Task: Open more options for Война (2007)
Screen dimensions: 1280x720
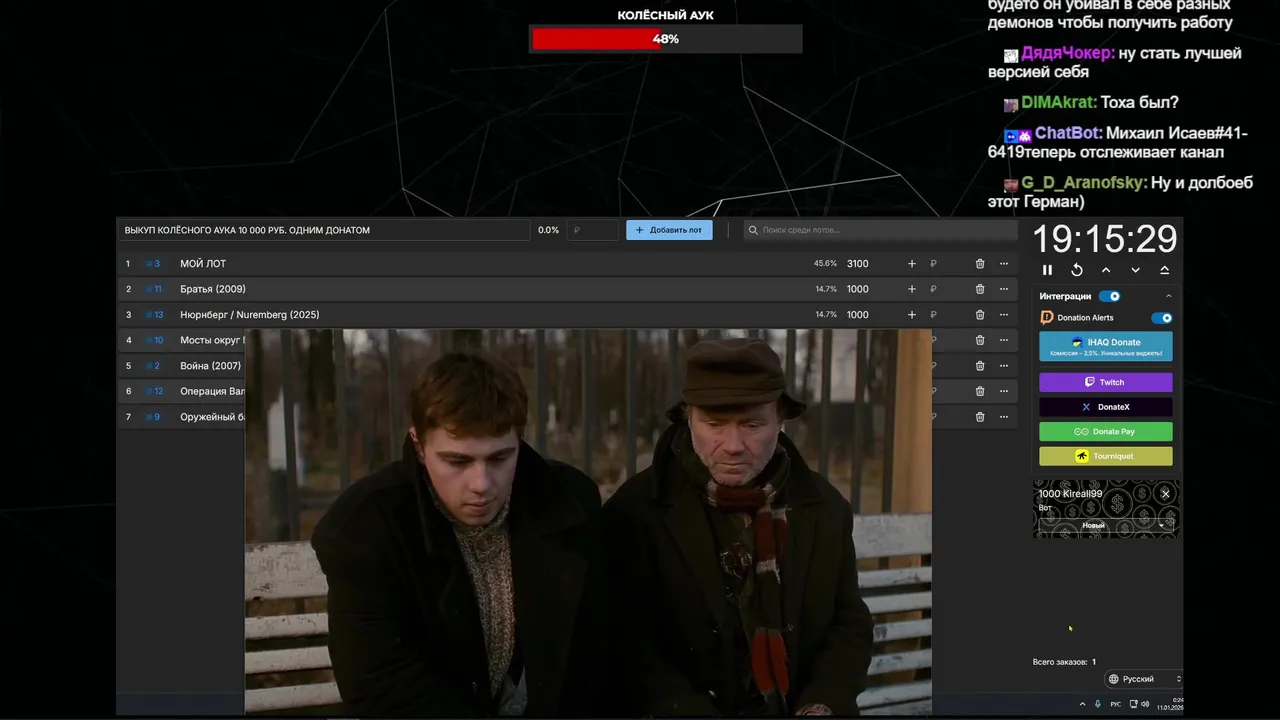Action: (1004, 366)
